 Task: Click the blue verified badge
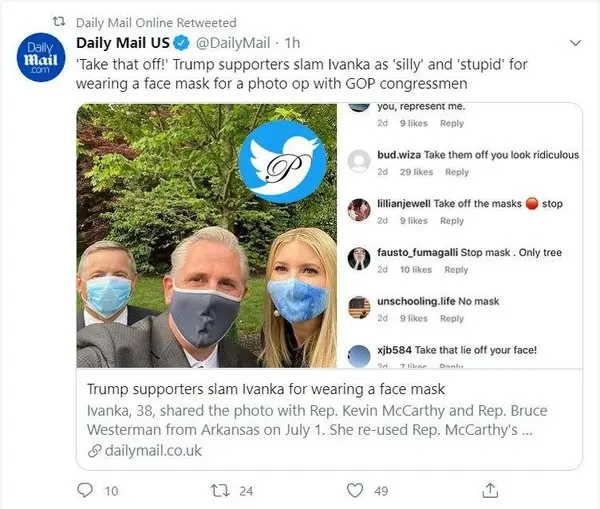click(181, 44)
